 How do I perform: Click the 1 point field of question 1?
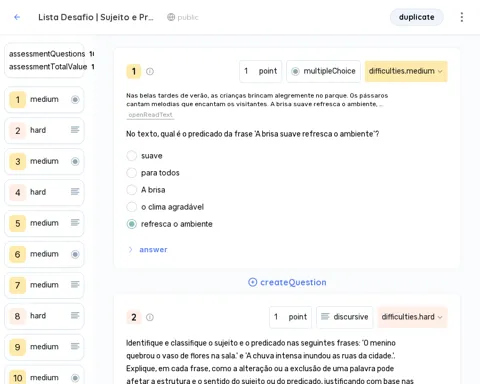[x=261, y=71]
